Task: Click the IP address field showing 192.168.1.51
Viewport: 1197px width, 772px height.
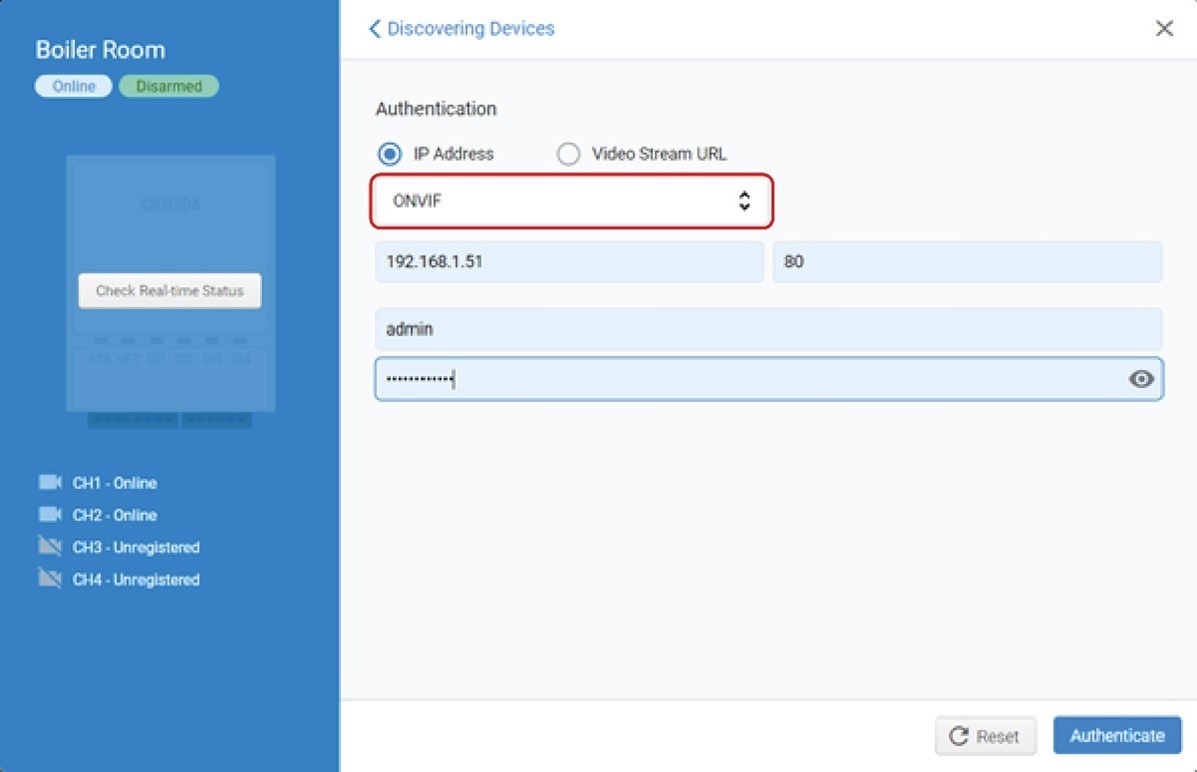Action: [x=568, y=261]
